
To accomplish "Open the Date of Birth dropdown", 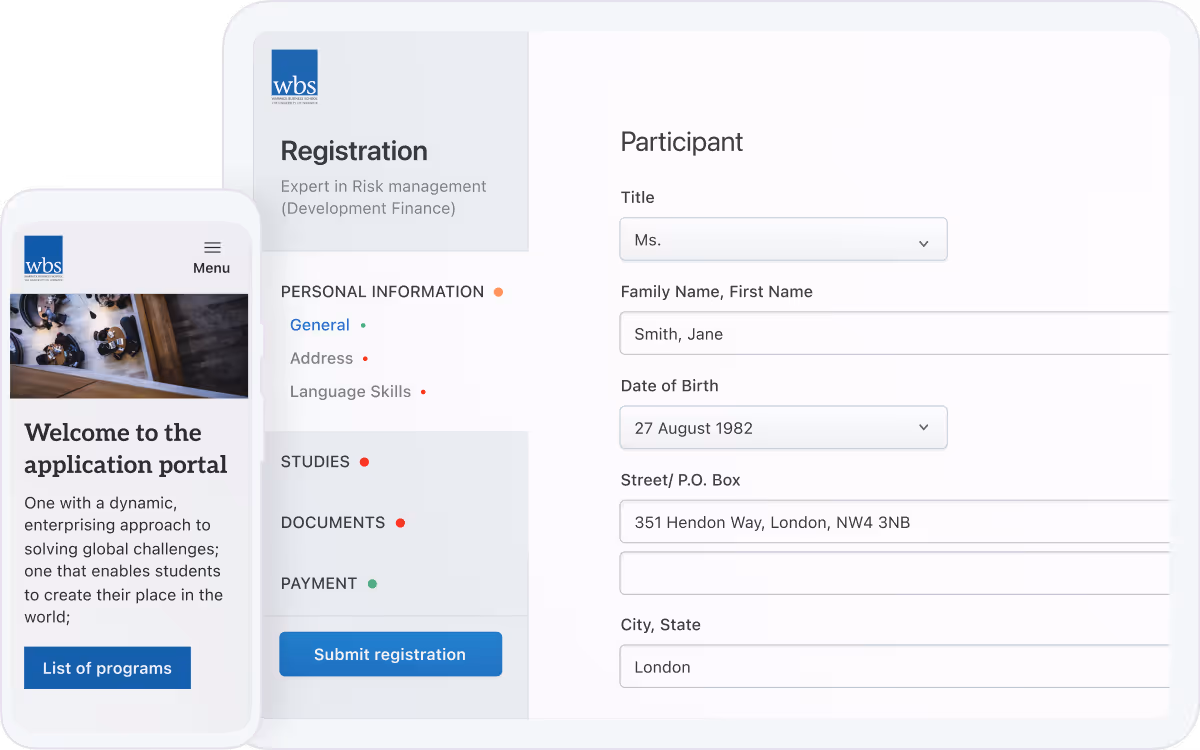I will pyautogui.click(x=783, y=427).
